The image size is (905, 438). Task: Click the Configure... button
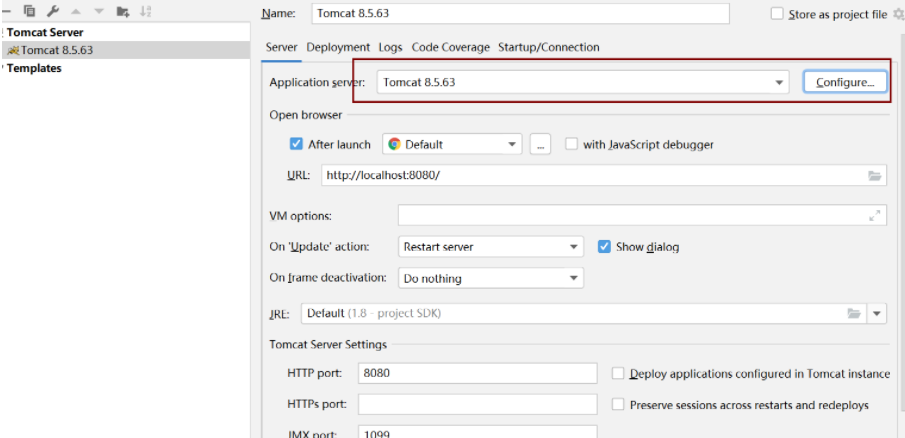(844, 82)
